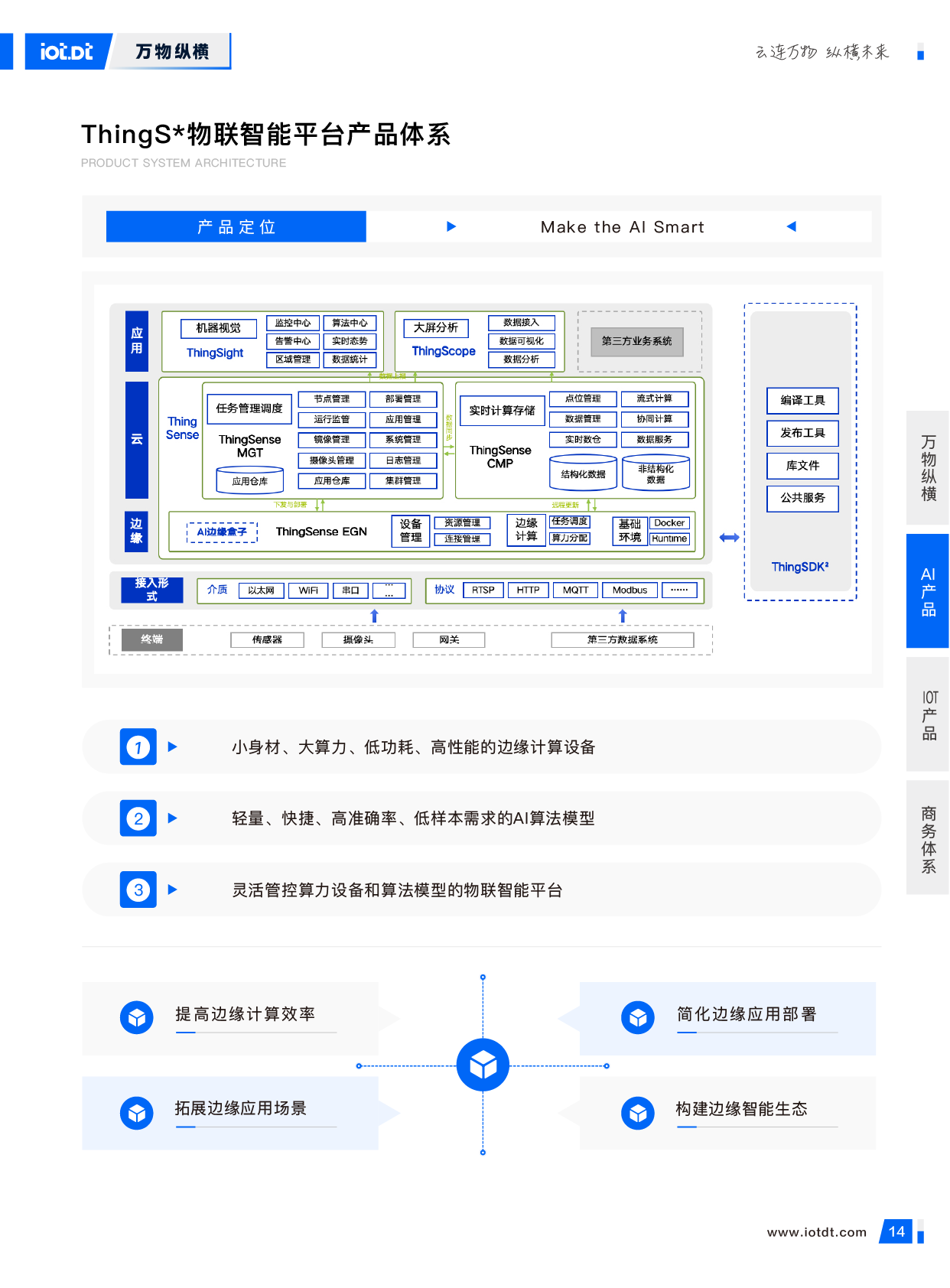Click the 非结构化数据 database cylinder
The image size is (950, 1288).
pos(656,473)
